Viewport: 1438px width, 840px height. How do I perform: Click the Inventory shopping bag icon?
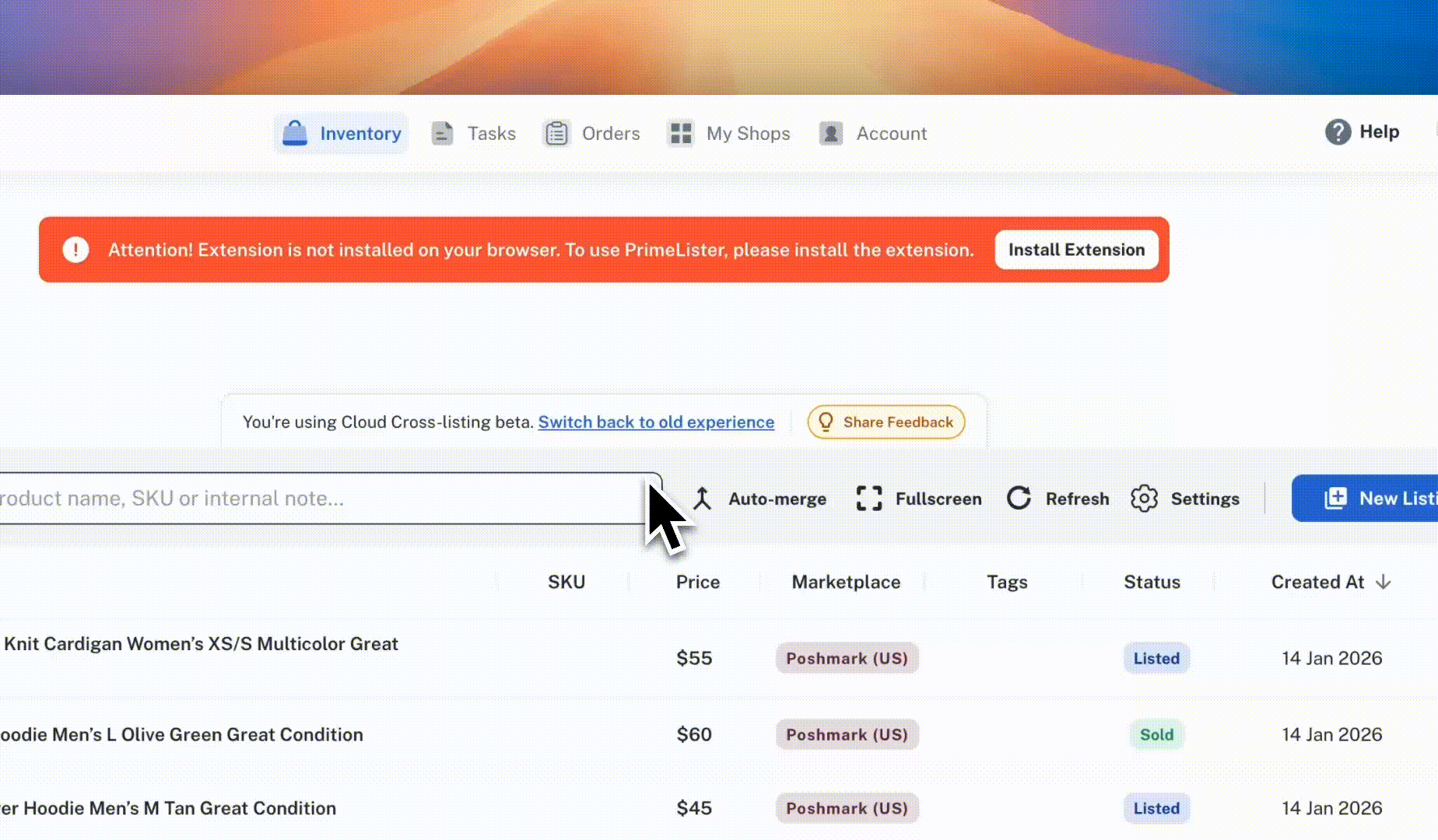tap(295, 133)
